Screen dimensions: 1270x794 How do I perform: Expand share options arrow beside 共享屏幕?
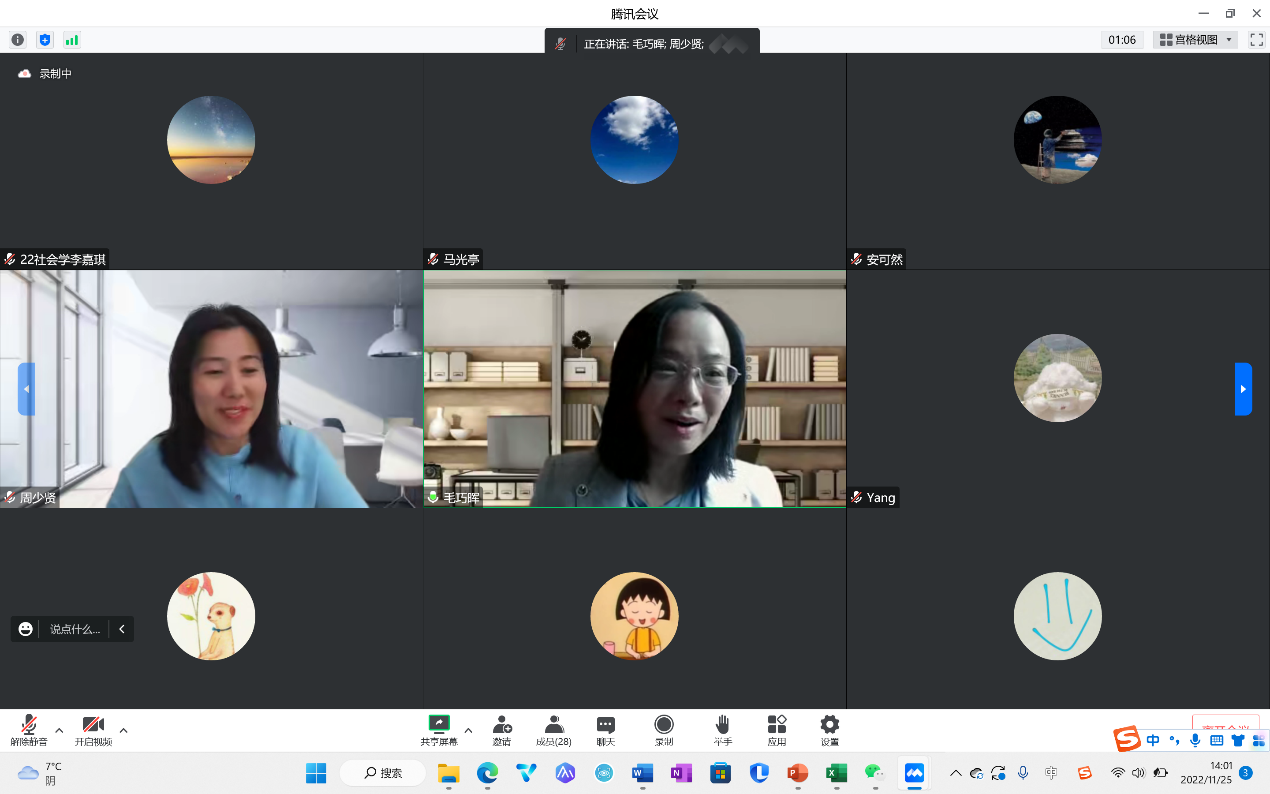coord(468,730)
